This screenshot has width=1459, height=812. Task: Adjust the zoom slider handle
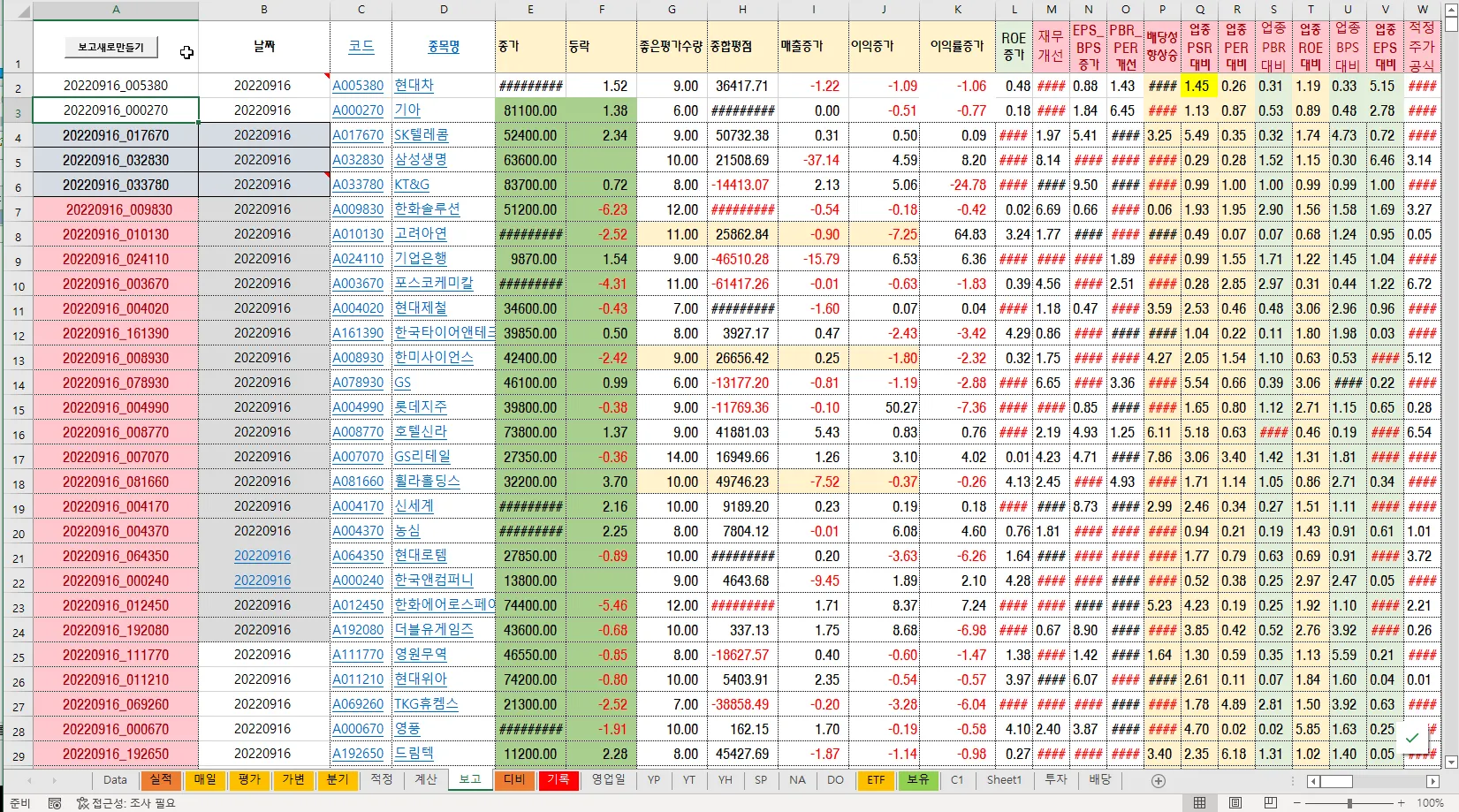(x=1349, y=803)
